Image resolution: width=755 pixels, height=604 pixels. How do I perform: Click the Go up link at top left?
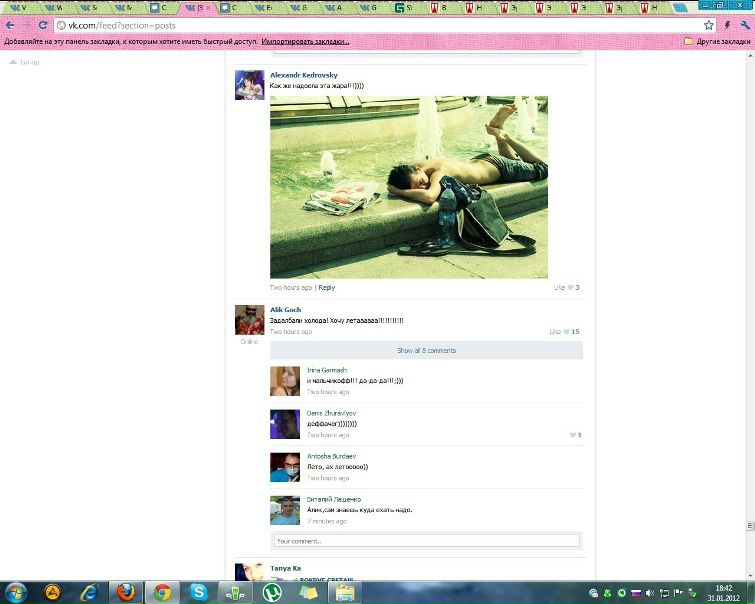click(x=25, y=62)
